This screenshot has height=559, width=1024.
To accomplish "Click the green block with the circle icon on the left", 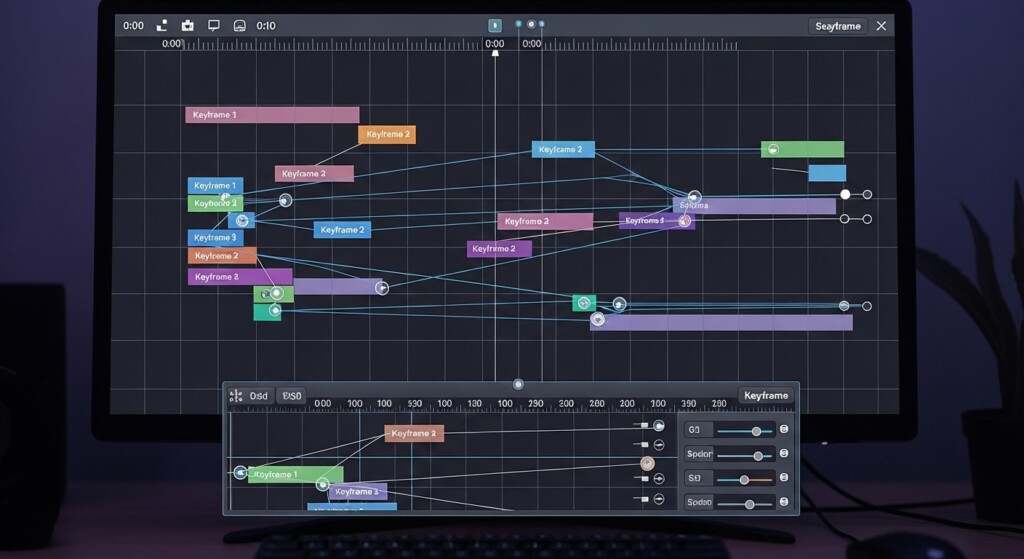I will (x=274, y=294).
